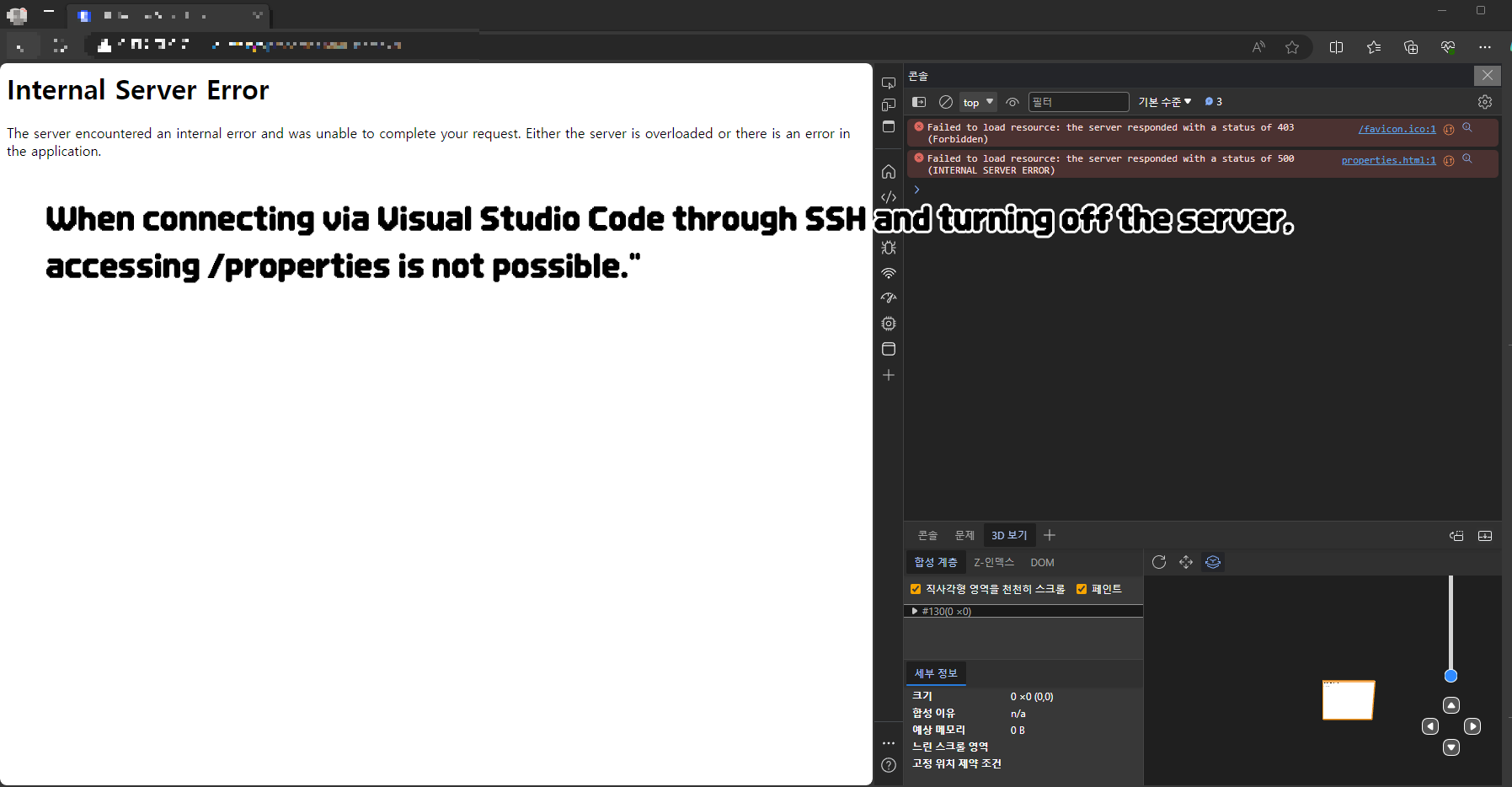Add more tools with sidebar plus icon
Screen dimensions: 1512x787
coord(888,375)
